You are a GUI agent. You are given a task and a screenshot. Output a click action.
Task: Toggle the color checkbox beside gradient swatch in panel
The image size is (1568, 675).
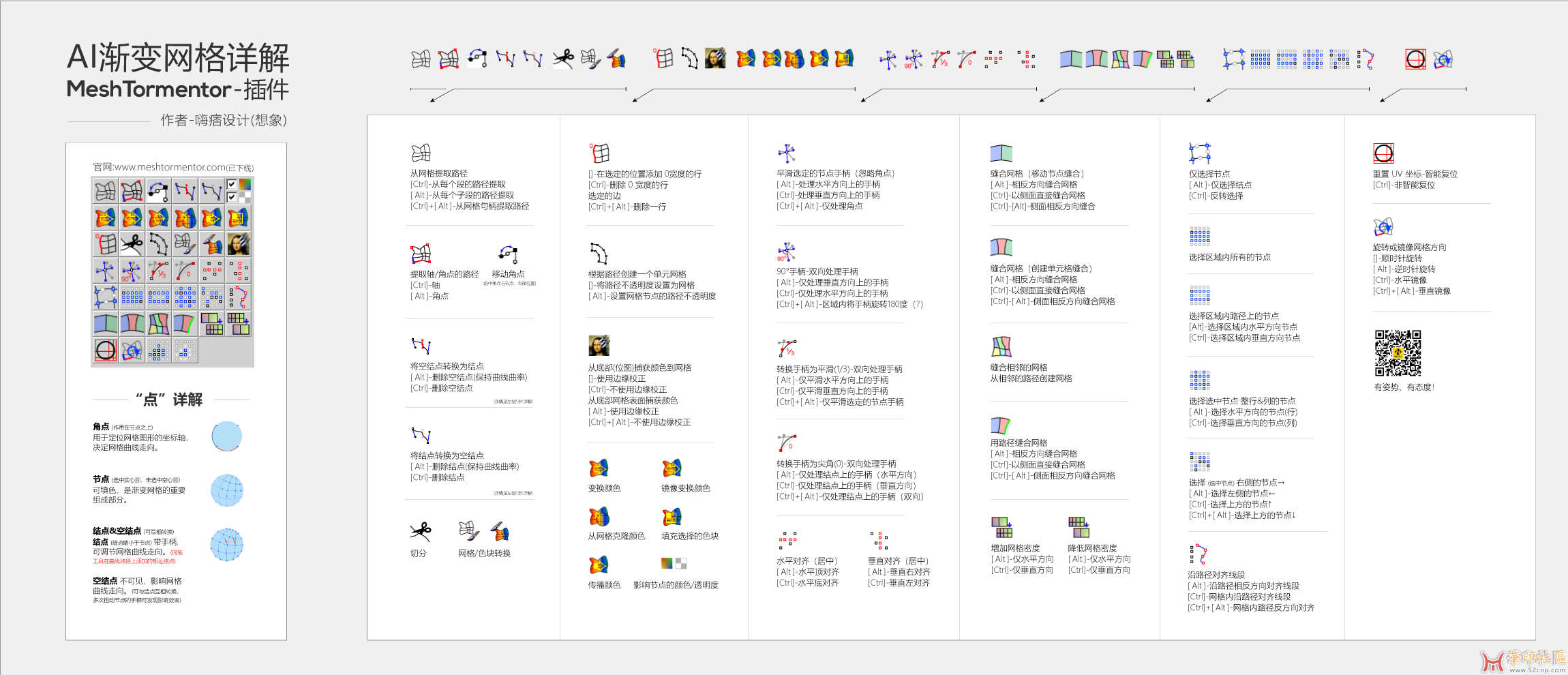pyautogui.click(x=232, y=184)
